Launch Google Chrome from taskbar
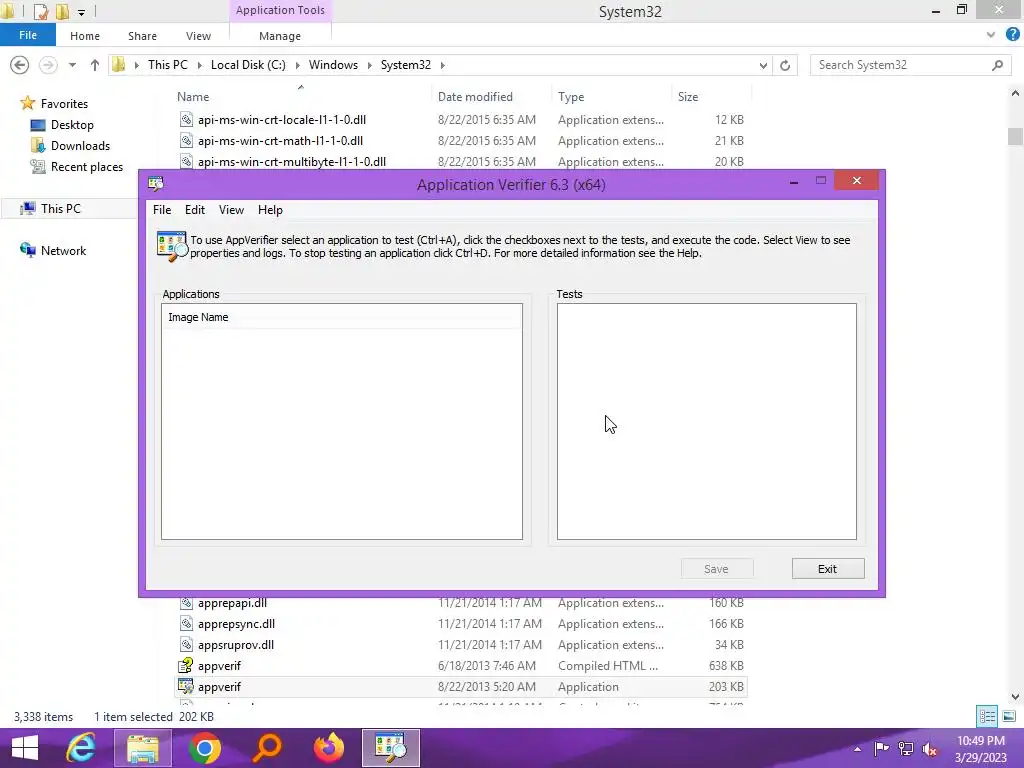Screen dimensions: 1024x768 coord(204,748)
